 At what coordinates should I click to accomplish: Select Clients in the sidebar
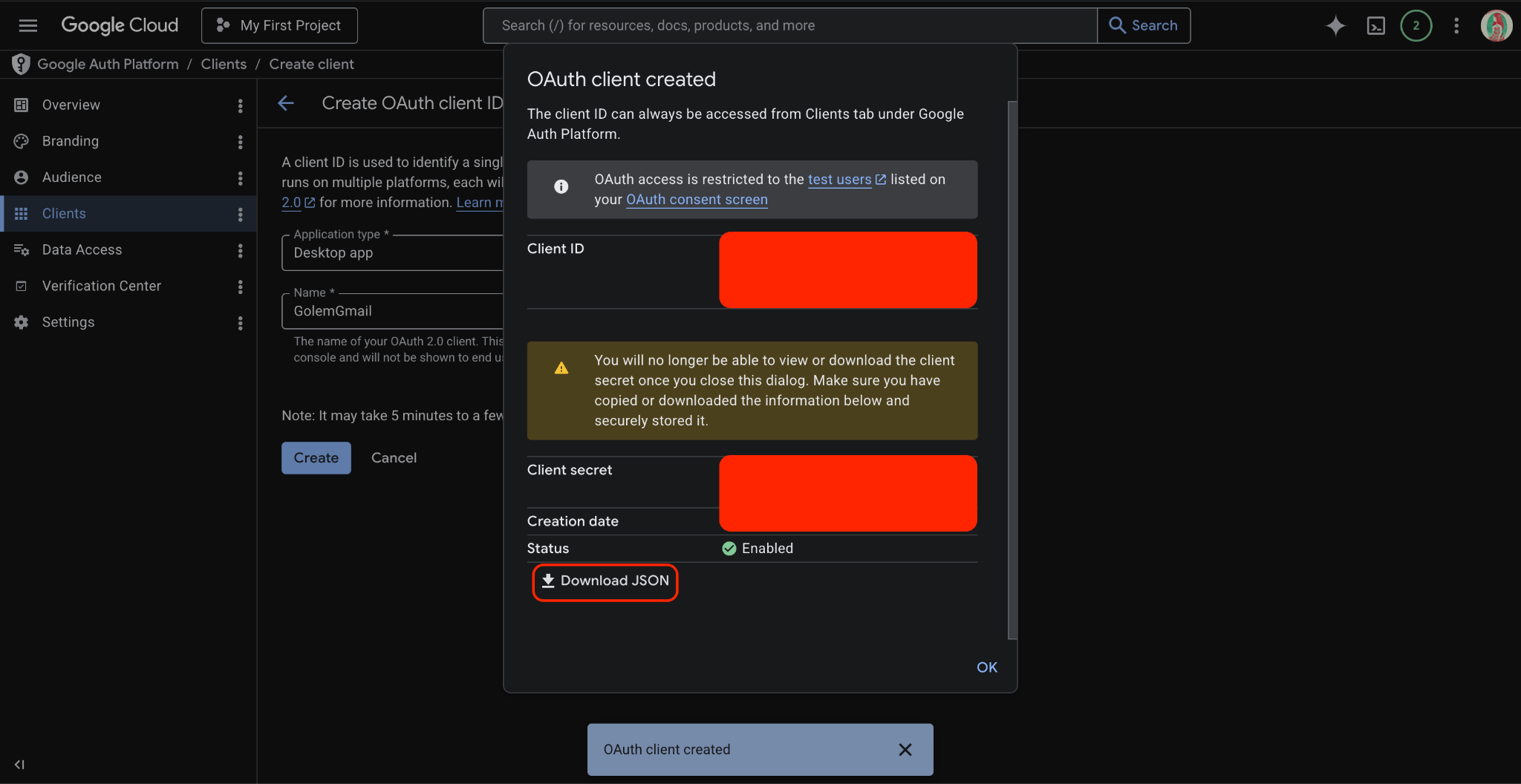(x=128, y=214)
